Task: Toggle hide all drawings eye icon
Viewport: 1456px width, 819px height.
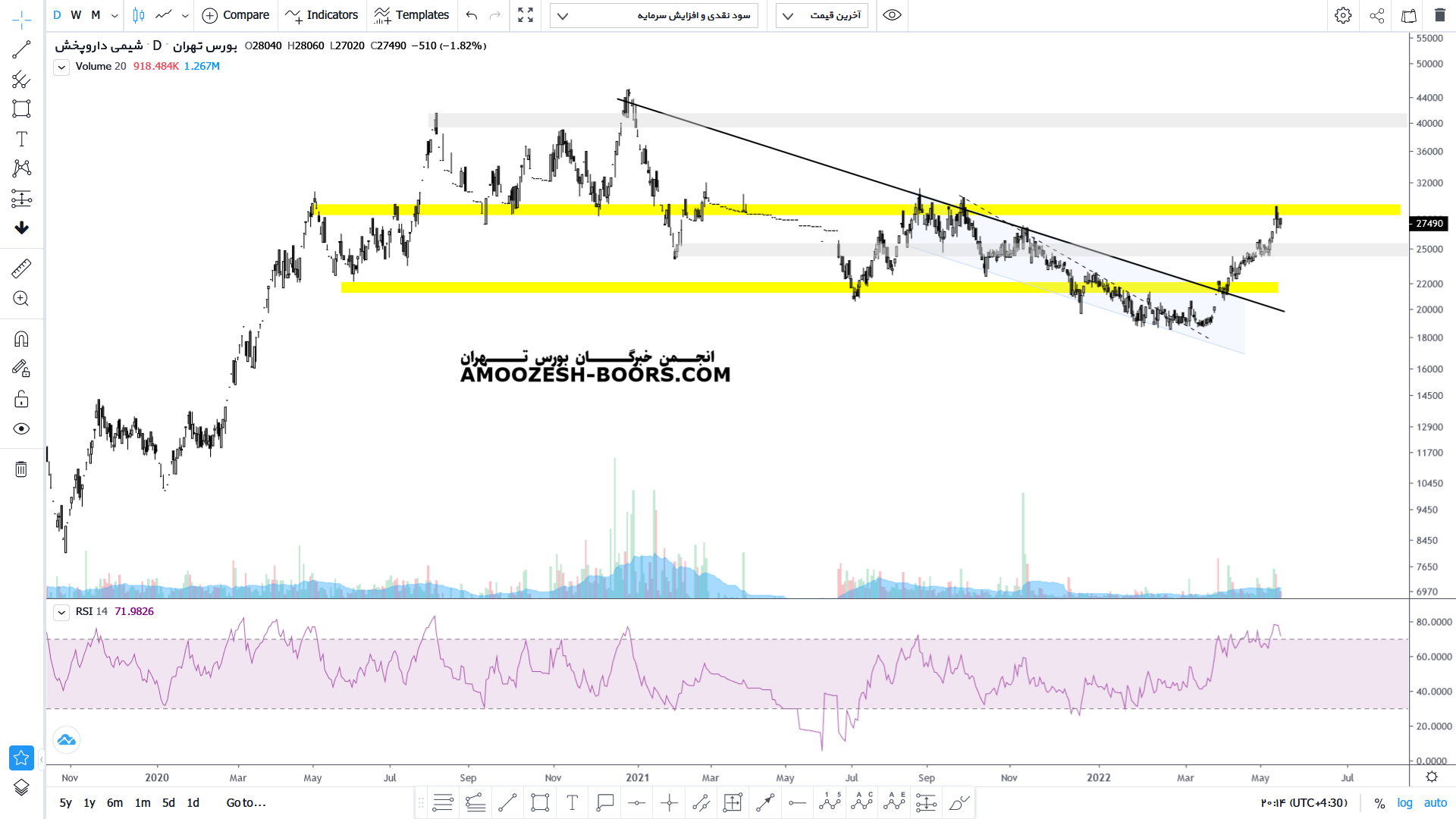Action: [21, 429]
